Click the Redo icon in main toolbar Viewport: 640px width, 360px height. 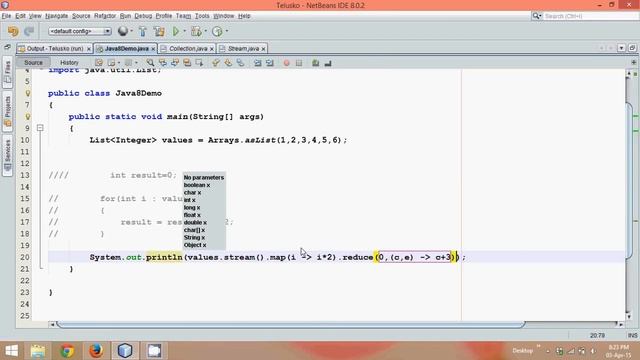pos(29,31)
